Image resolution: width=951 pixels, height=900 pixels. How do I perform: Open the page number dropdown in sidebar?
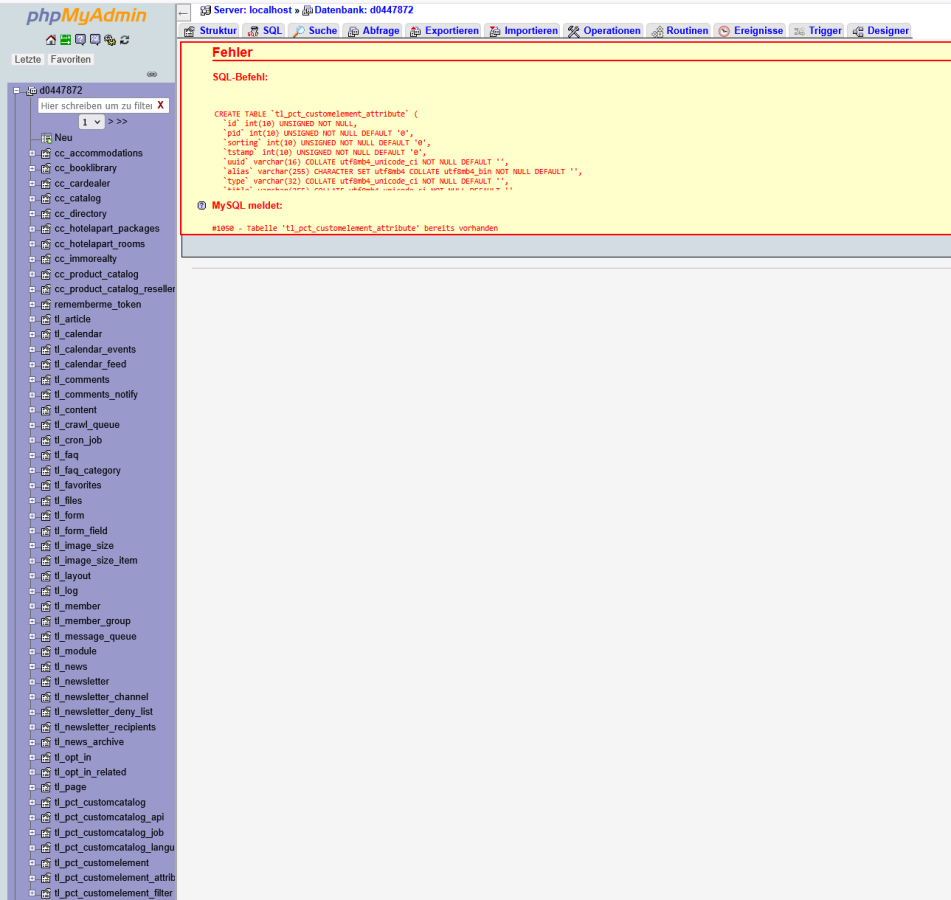[x=91, y=121]
